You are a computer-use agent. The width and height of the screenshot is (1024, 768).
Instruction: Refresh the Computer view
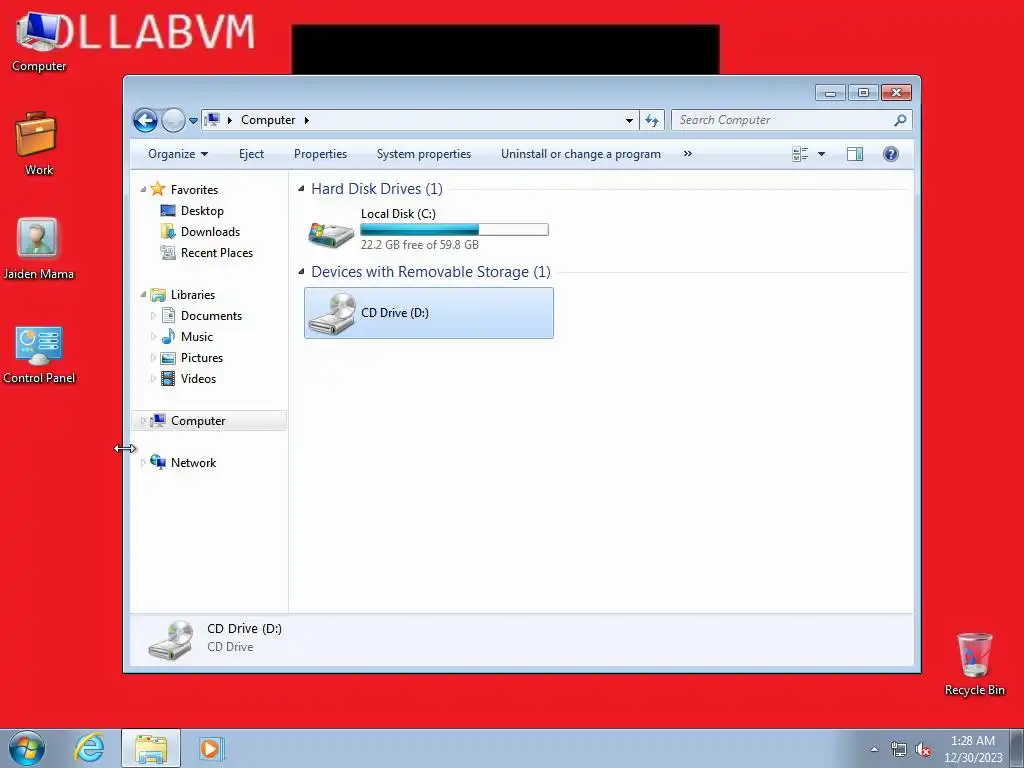coord(652,120)
